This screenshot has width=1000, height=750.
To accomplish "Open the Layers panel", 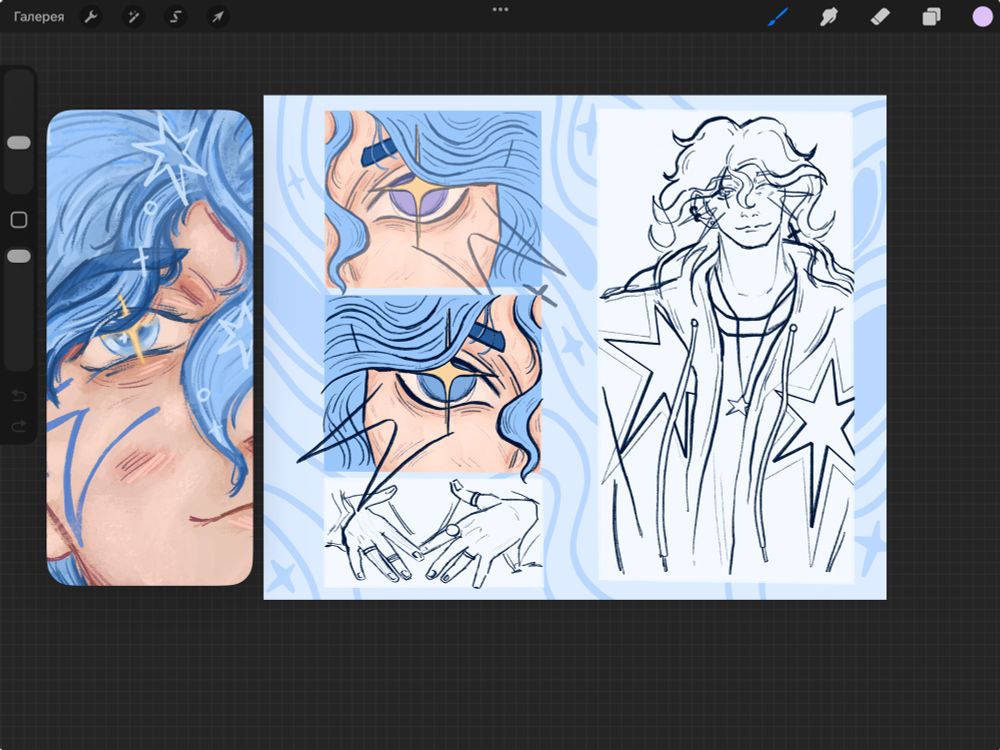I will (x=931, y=17).
